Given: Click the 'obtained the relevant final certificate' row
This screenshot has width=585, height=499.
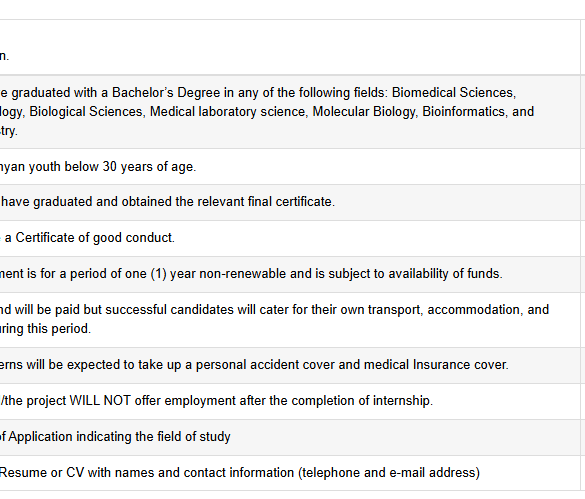Looking at the screenshot, I should pos(290,202).
